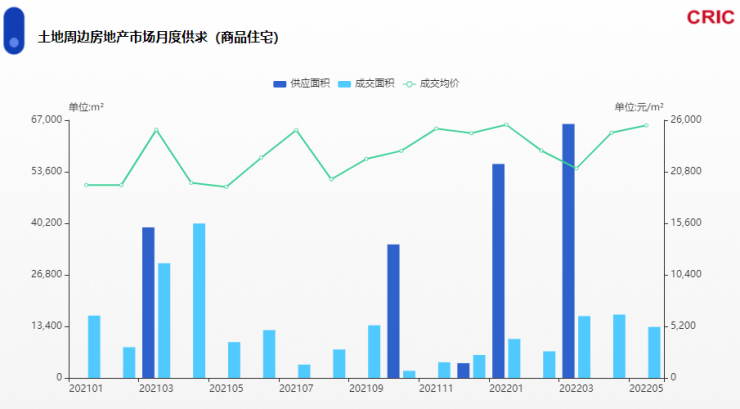Click the light blue 成交面积 legend swatch

click(345, 84)
